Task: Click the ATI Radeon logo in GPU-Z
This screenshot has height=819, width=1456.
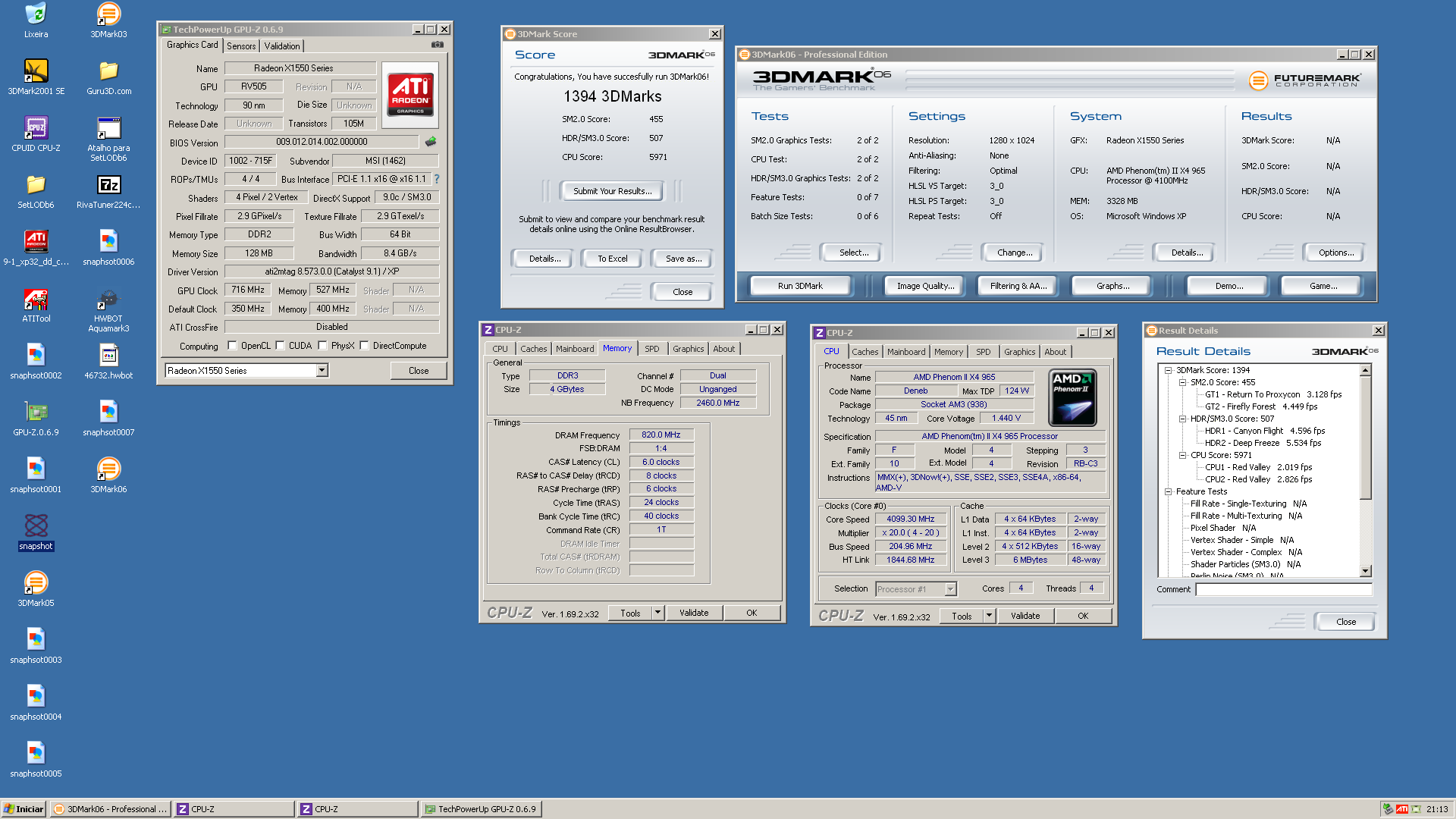Action: click(x=410, y=94)
